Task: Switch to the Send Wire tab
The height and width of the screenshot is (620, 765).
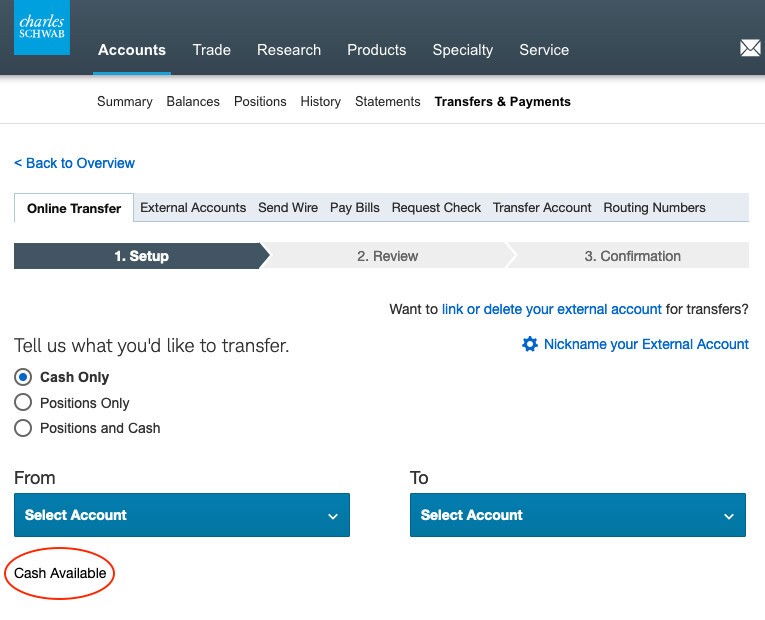Action: 288,208
